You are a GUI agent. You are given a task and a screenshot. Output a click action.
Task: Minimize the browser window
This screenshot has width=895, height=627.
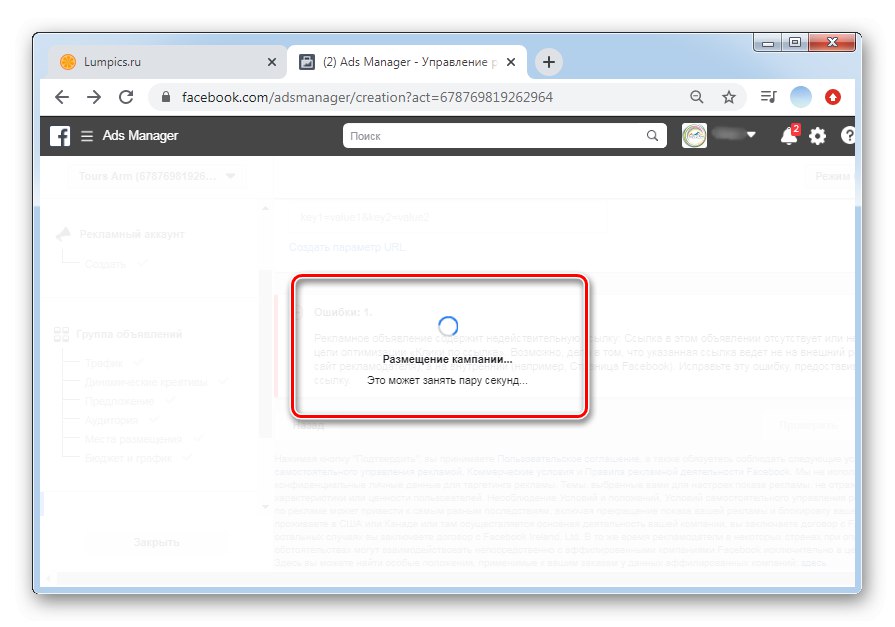[768, 43]
